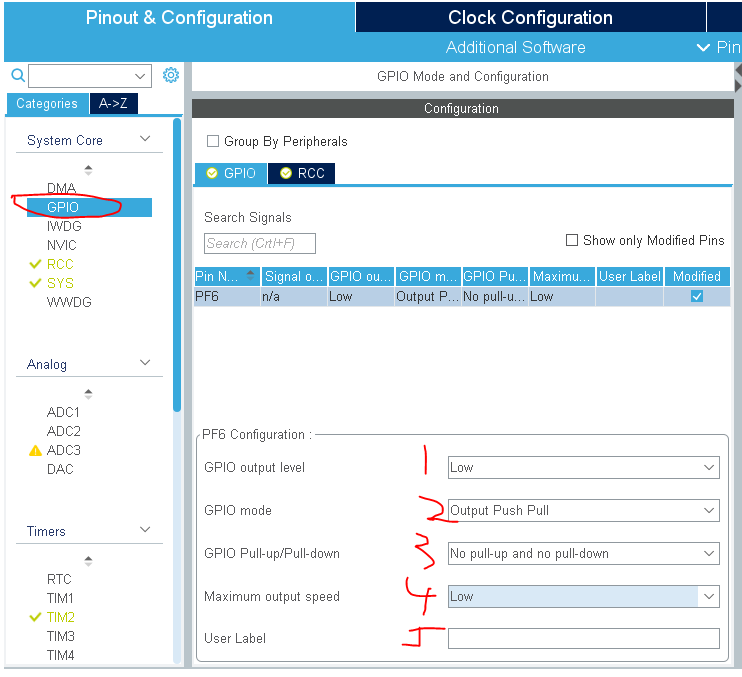The height and width of the screenshot is (677, 742).
Task: Select DAC in Analog list
Action: click(x=60, y=469)
